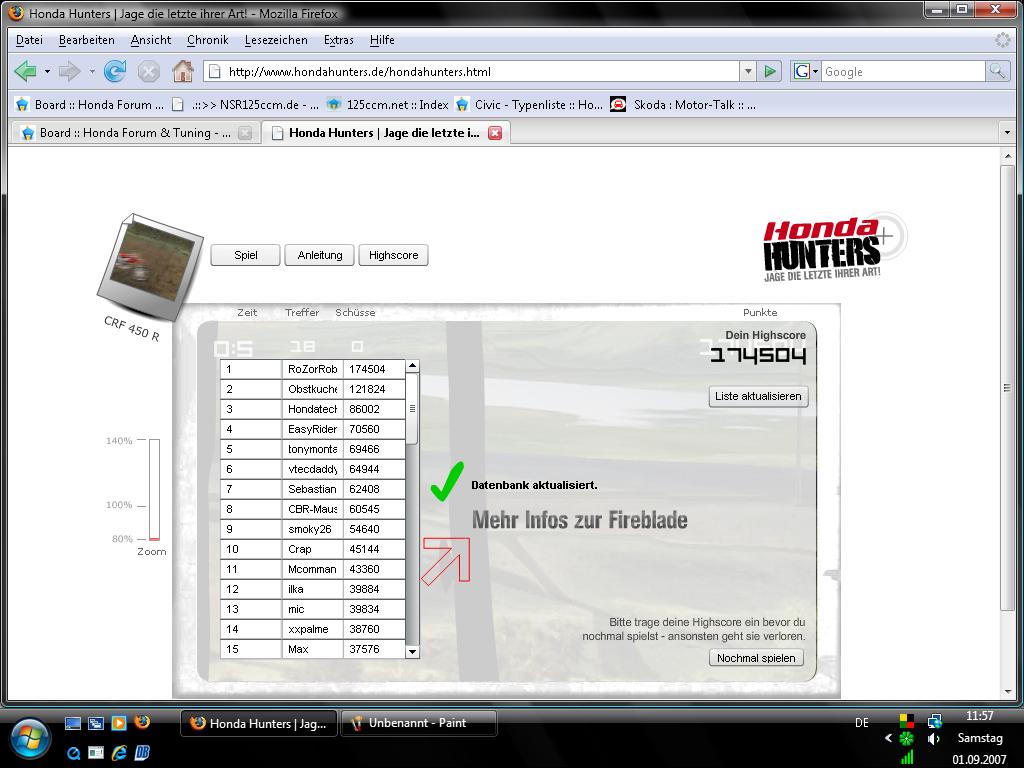The width and height of the screenshot is (1024, 768).
Task: Follow the Mehr Infos zur Fireblade link
Action: (x=580, y=520)
